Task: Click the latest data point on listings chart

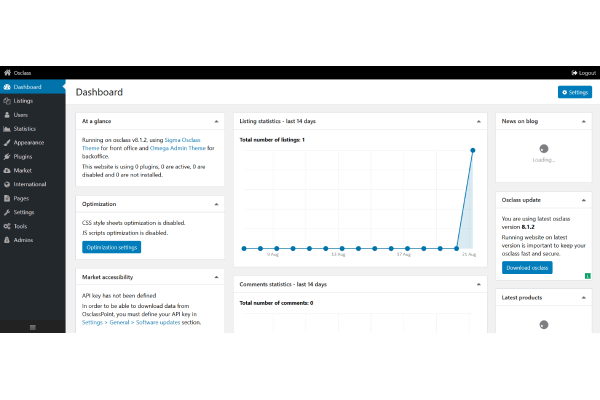Action: click(472, 151)
